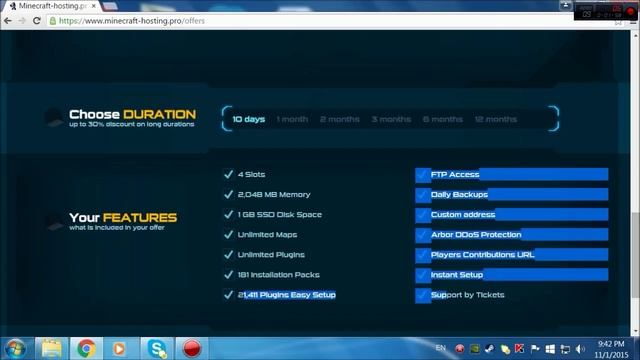Open File Explorer from the taskbar
Viewport: 640px width, 360px height.
pyautogui.click(x=51, y=349)
